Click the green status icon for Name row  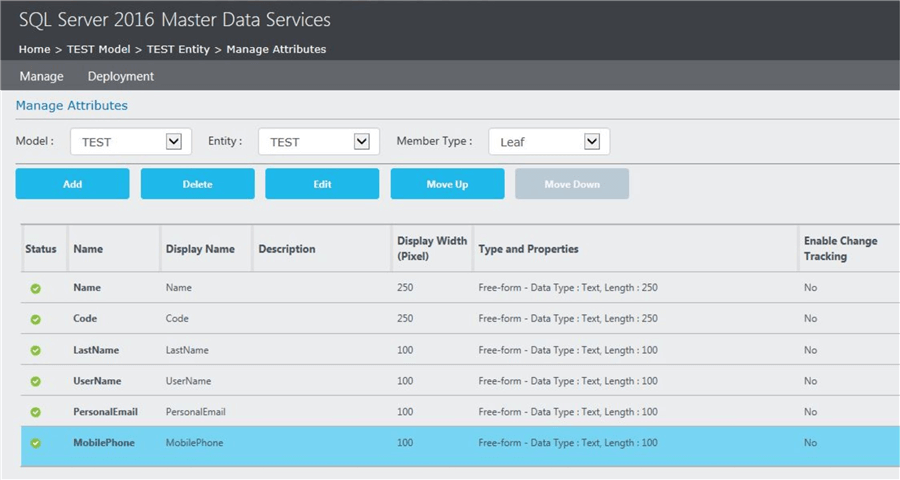coord(36,288)
